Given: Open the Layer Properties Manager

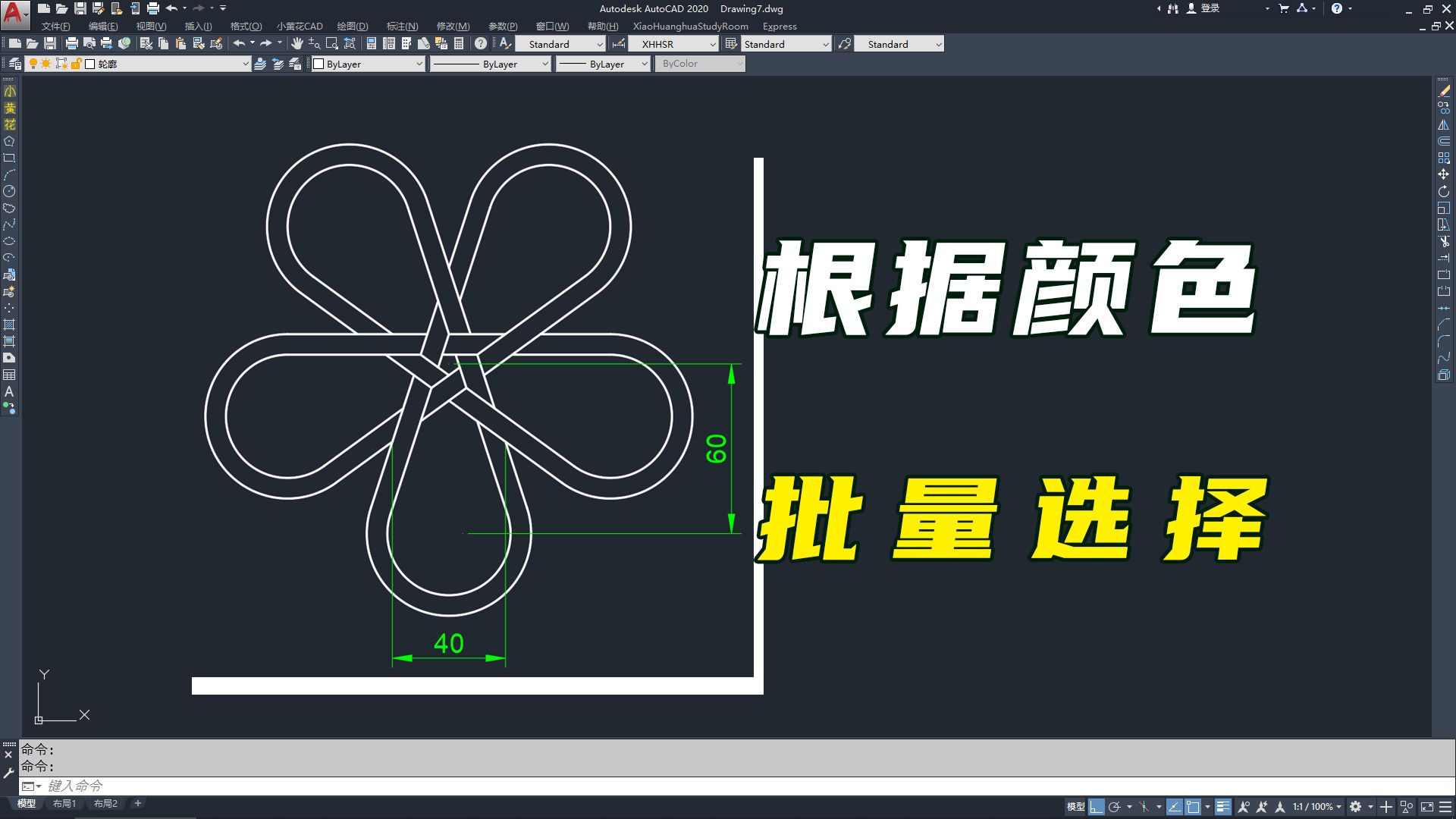Looking at the screenshot, I should click(15, 64).
